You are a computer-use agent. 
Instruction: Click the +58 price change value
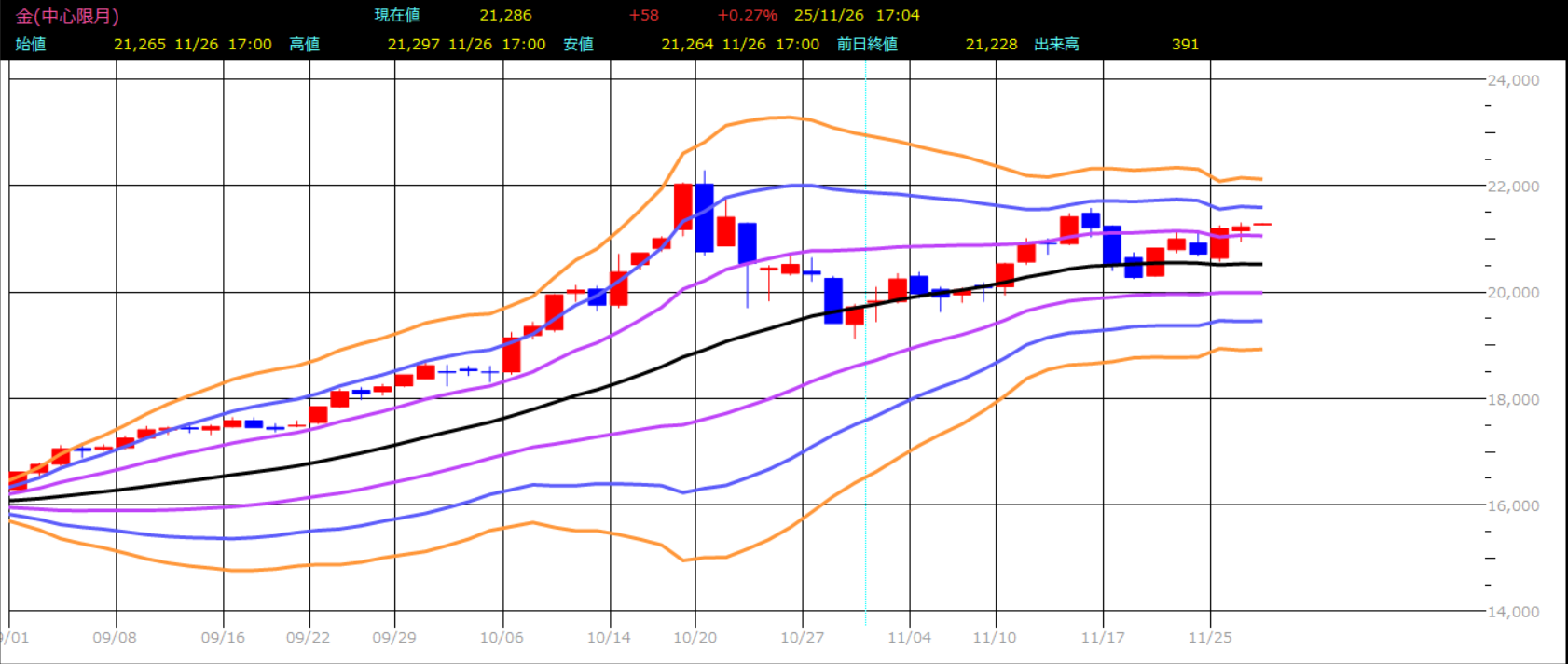[x=643, y=16]
